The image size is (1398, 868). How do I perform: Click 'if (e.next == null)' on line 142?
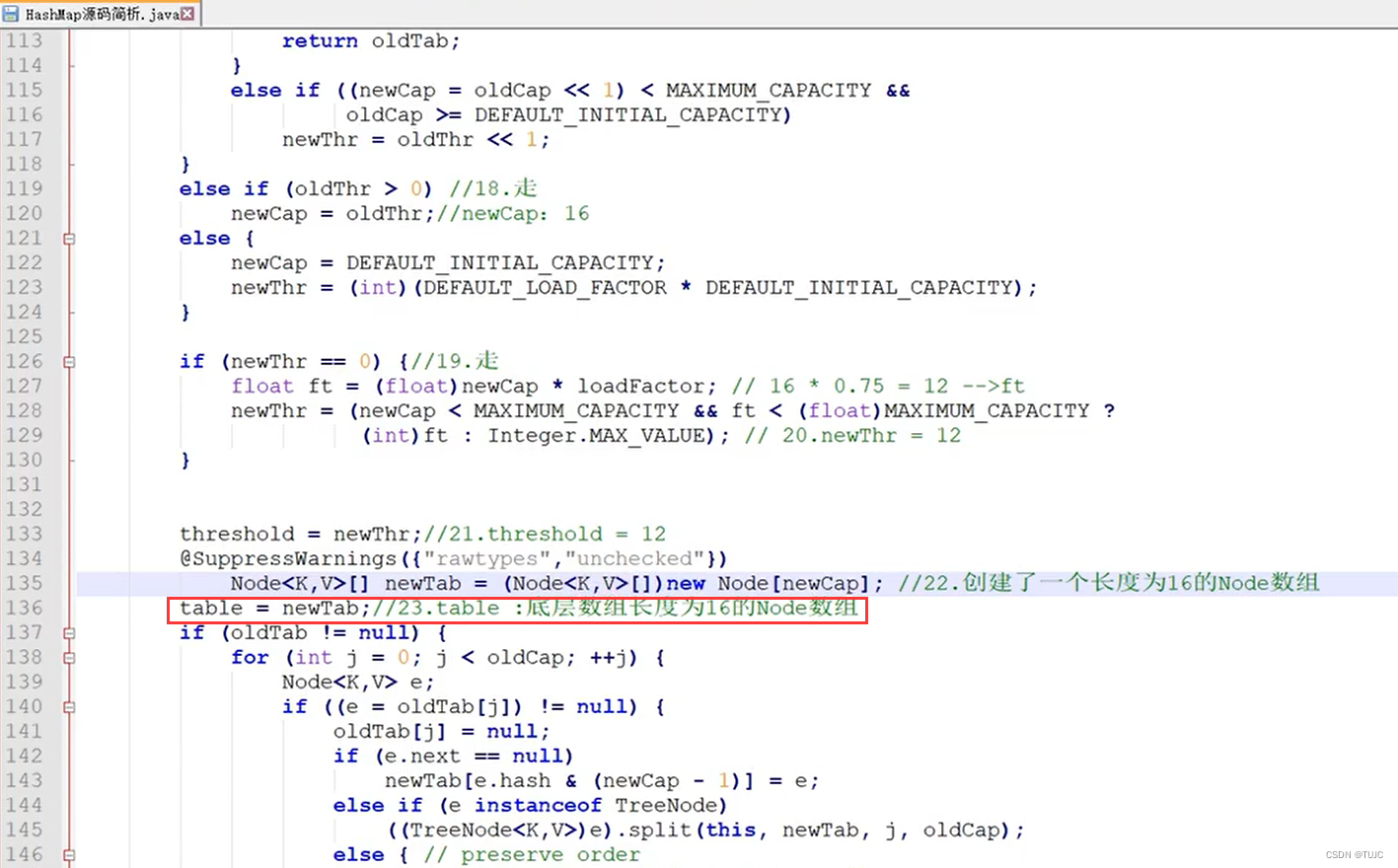454,757
